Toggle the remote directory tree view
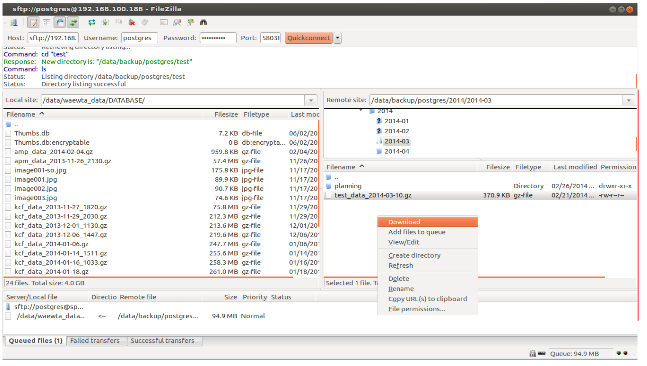This screenshot has height=366, width=647. point(60,23)
